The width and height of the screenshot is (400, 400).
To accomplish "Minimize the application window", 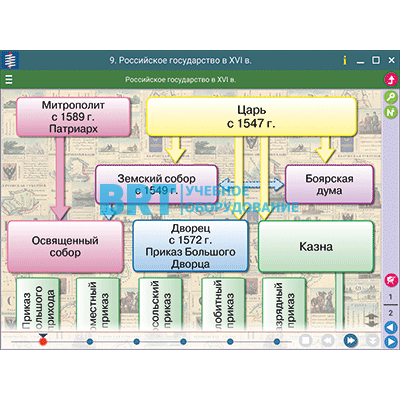I will tap(360, 62).
